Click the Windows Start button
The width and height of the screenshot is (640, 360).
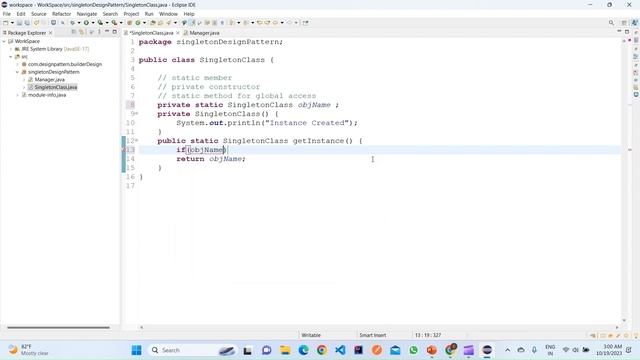click(136, 350)
